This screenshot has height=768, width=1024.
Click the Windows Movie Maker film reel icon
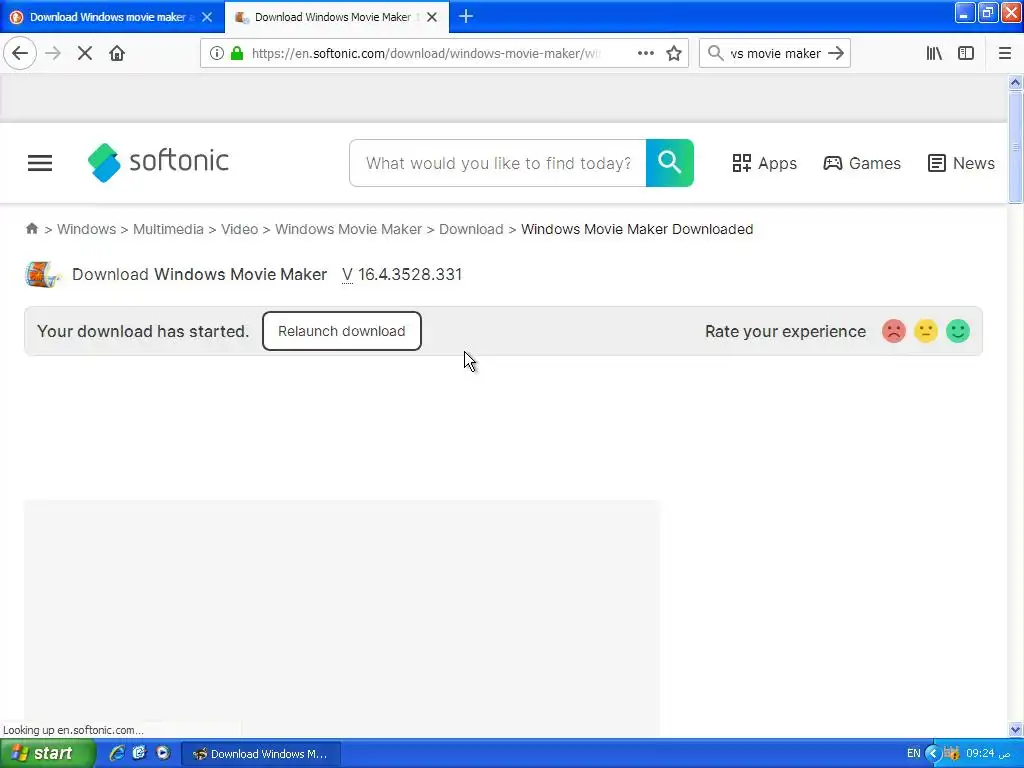coord(43,274)
